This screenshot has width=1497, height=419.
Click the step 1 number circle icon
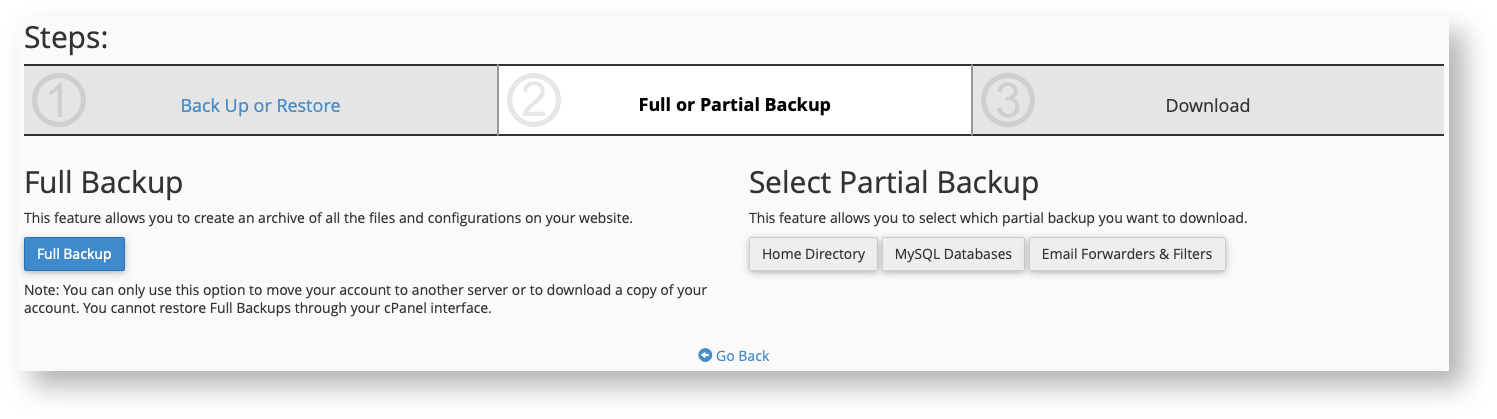tap(58, 101)
